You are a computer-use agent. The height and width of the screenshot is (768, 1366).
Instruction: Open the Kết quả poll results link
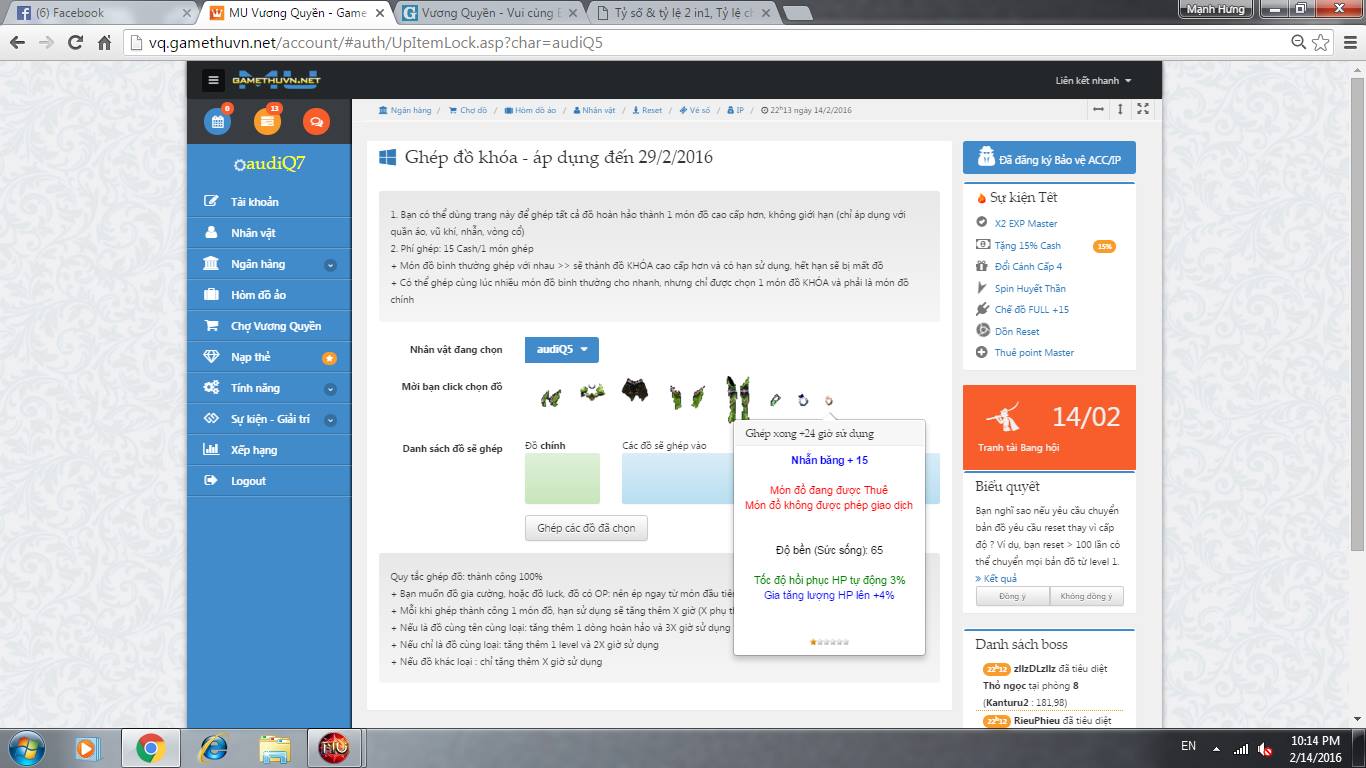coord(996,578)
